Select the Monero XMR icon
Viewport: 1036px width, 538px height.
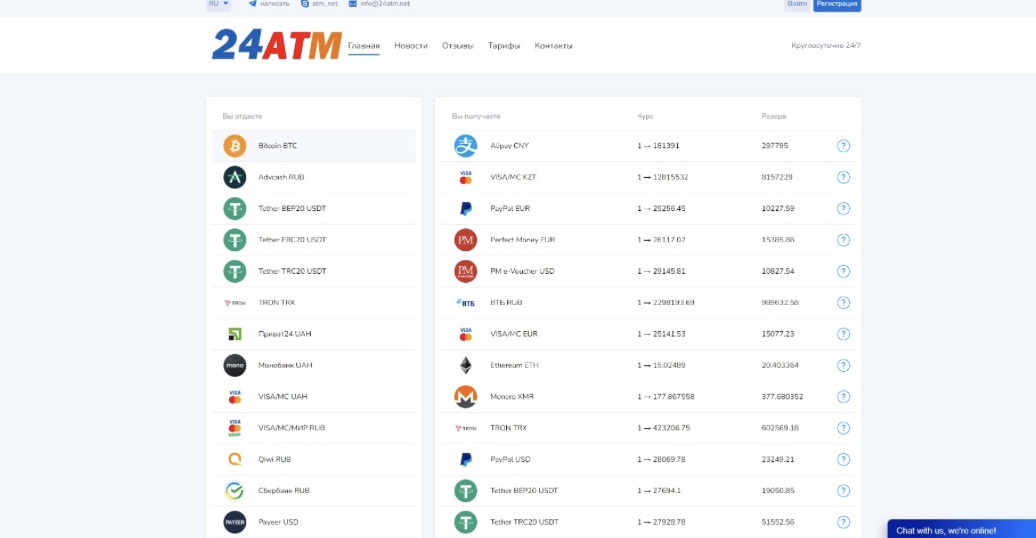(465, 397)
